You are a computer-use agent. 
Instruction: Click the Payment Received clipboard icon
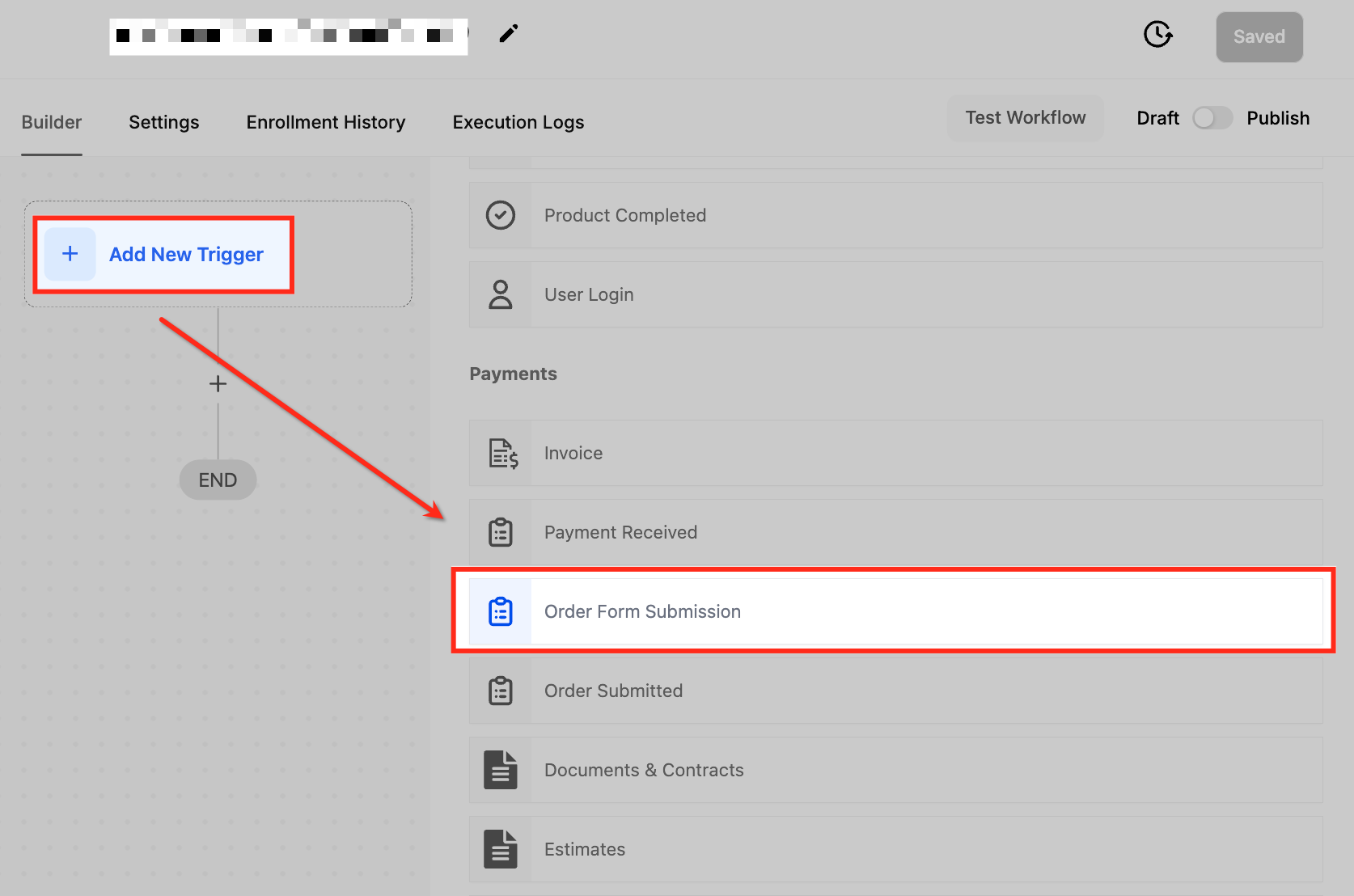point(501,532)
